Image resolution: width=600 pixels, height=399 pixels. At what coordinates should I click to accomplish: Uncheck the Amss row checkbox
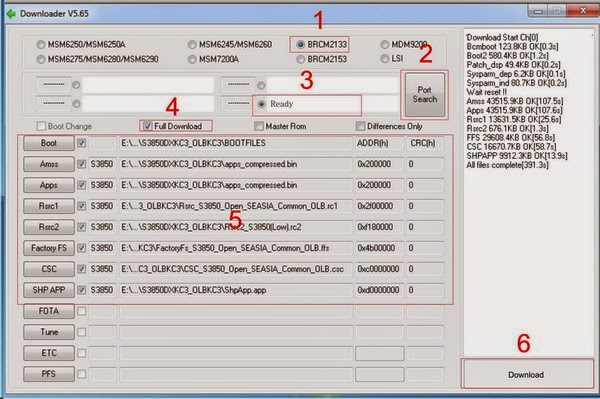[x=82, y=164]
